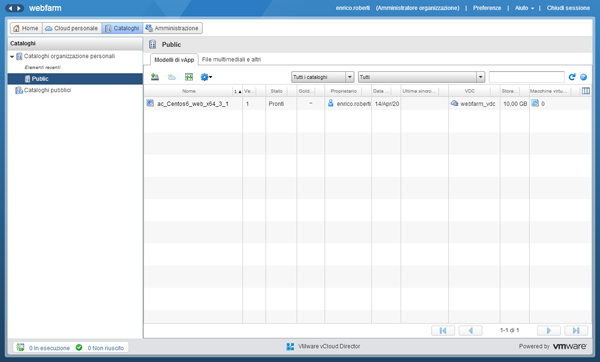Viewport: 600px width, 362px height.
Task: Go forward with the right navigation arrow
Action: pyautogui.click(x=19, y=8)
